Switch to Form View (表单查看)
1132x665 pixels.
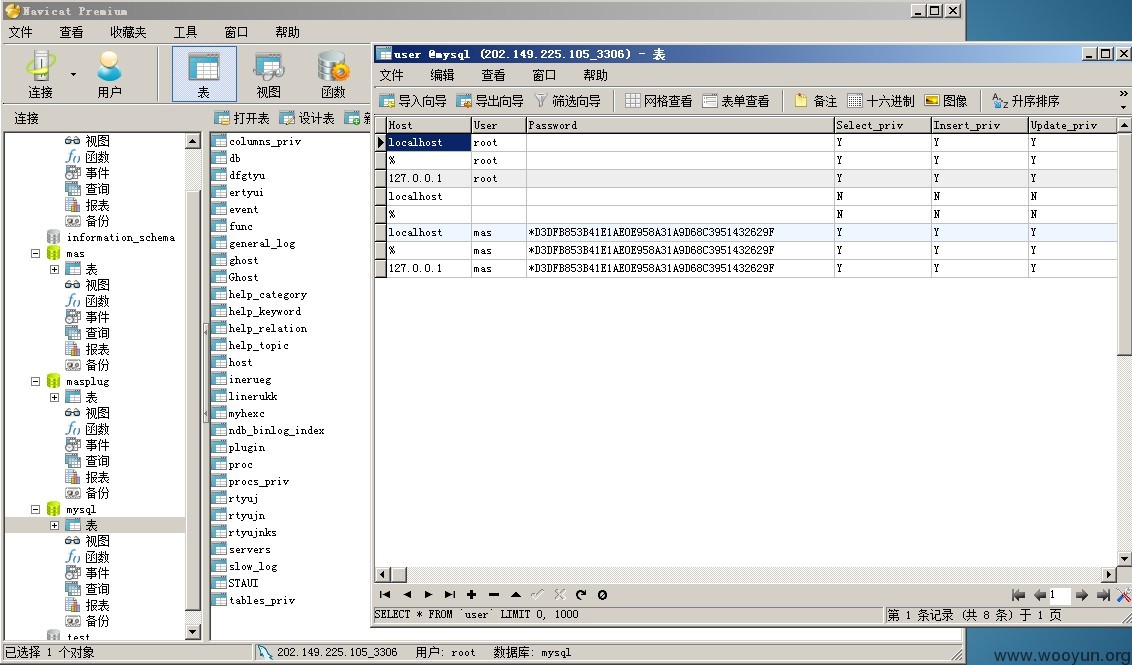[x=736, y=101]
